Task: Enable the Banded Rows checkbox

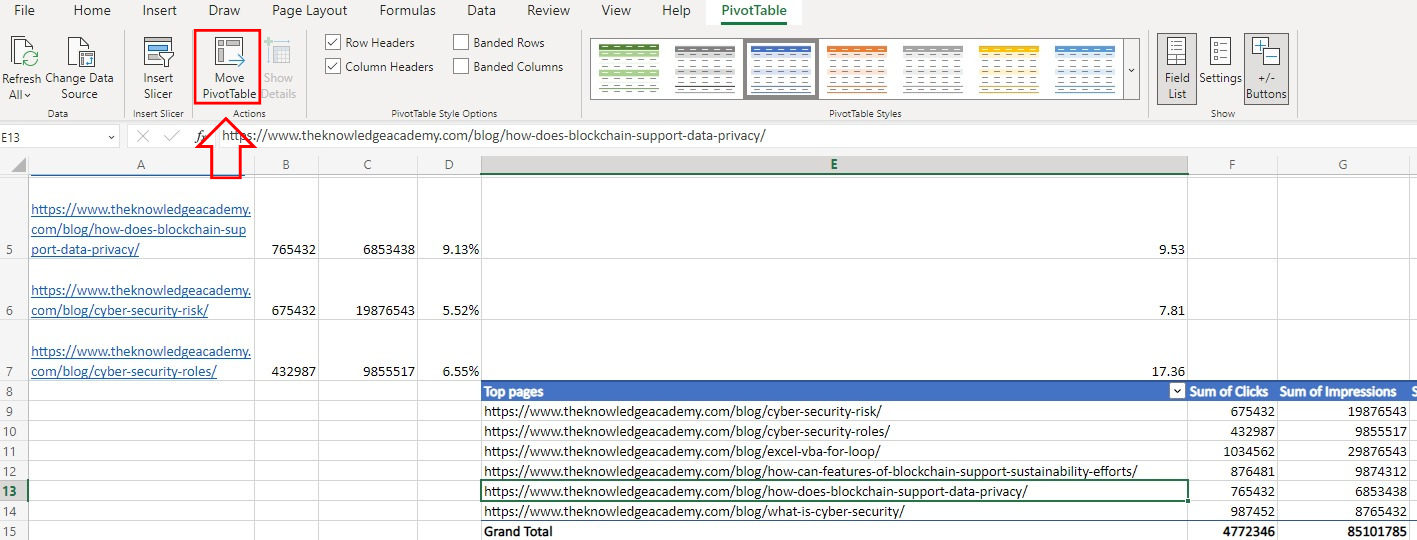Action: [x=461, y=43]
